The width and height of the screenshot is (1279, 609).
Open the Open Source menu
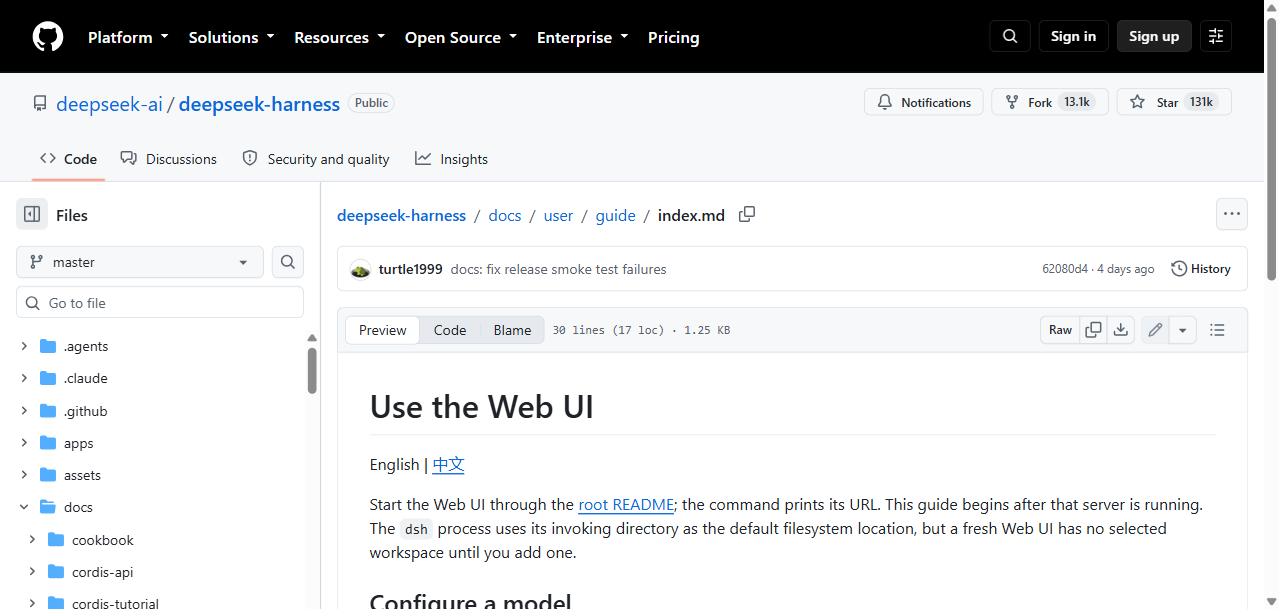[461, 37]
